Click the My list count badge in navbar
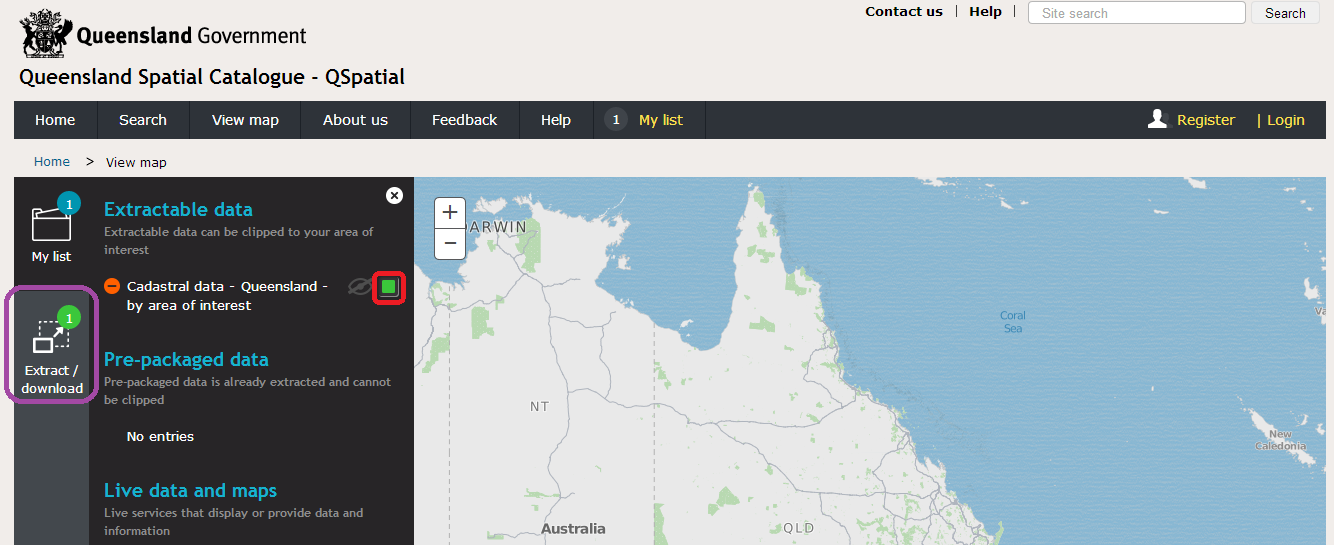 click(616, 120)
